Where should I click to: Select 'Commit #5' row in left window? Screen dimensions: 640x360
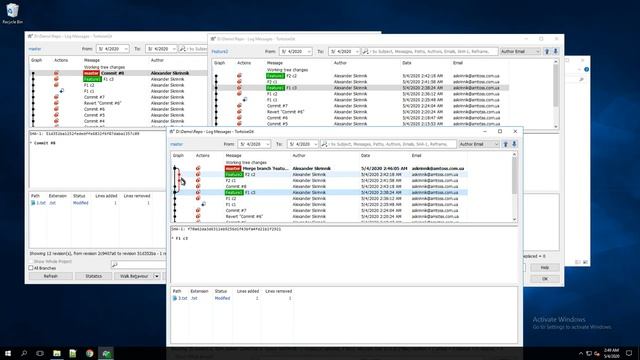[118, 115]
